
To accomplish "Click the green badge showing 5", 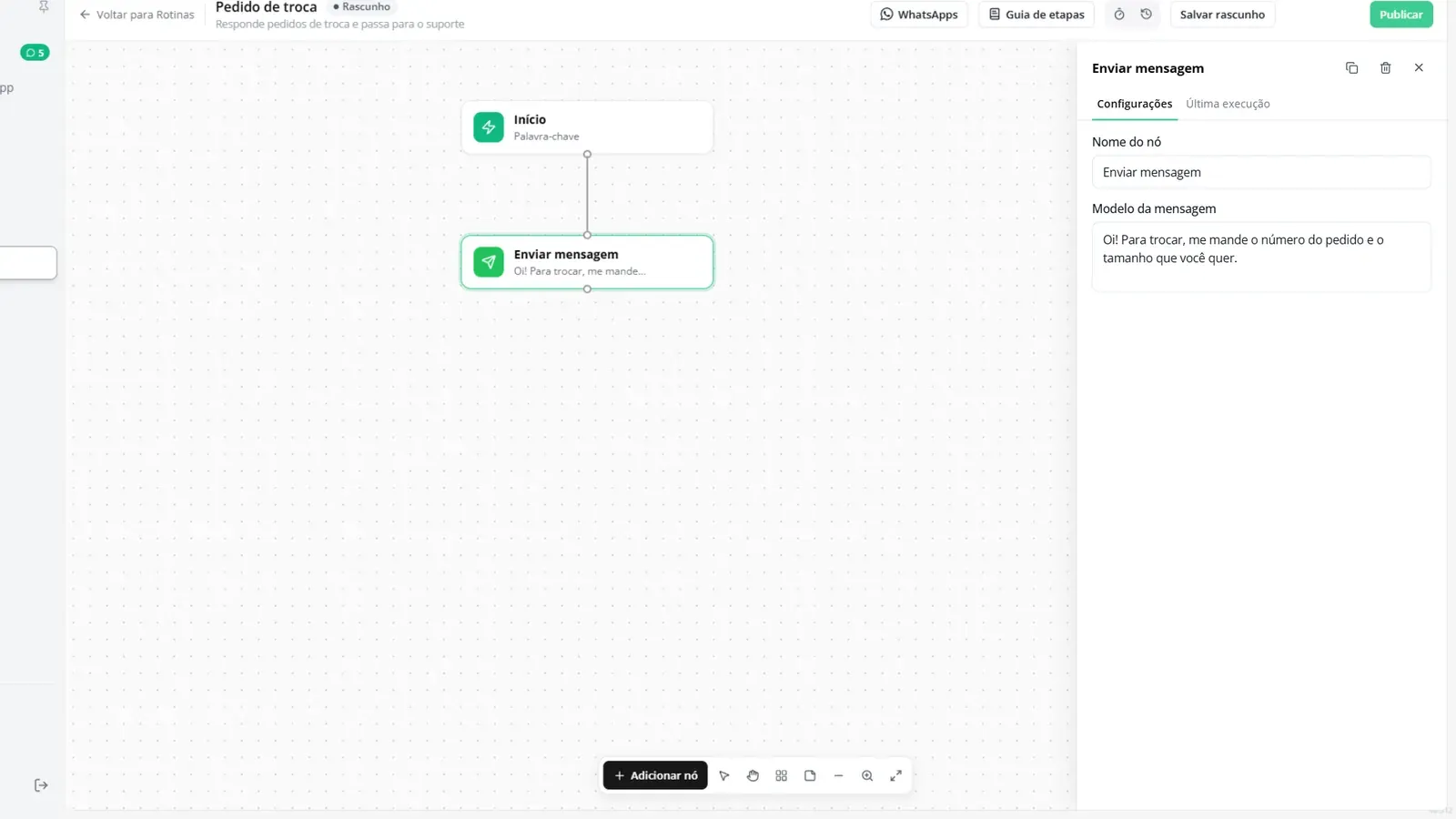I will pos(35,53).
